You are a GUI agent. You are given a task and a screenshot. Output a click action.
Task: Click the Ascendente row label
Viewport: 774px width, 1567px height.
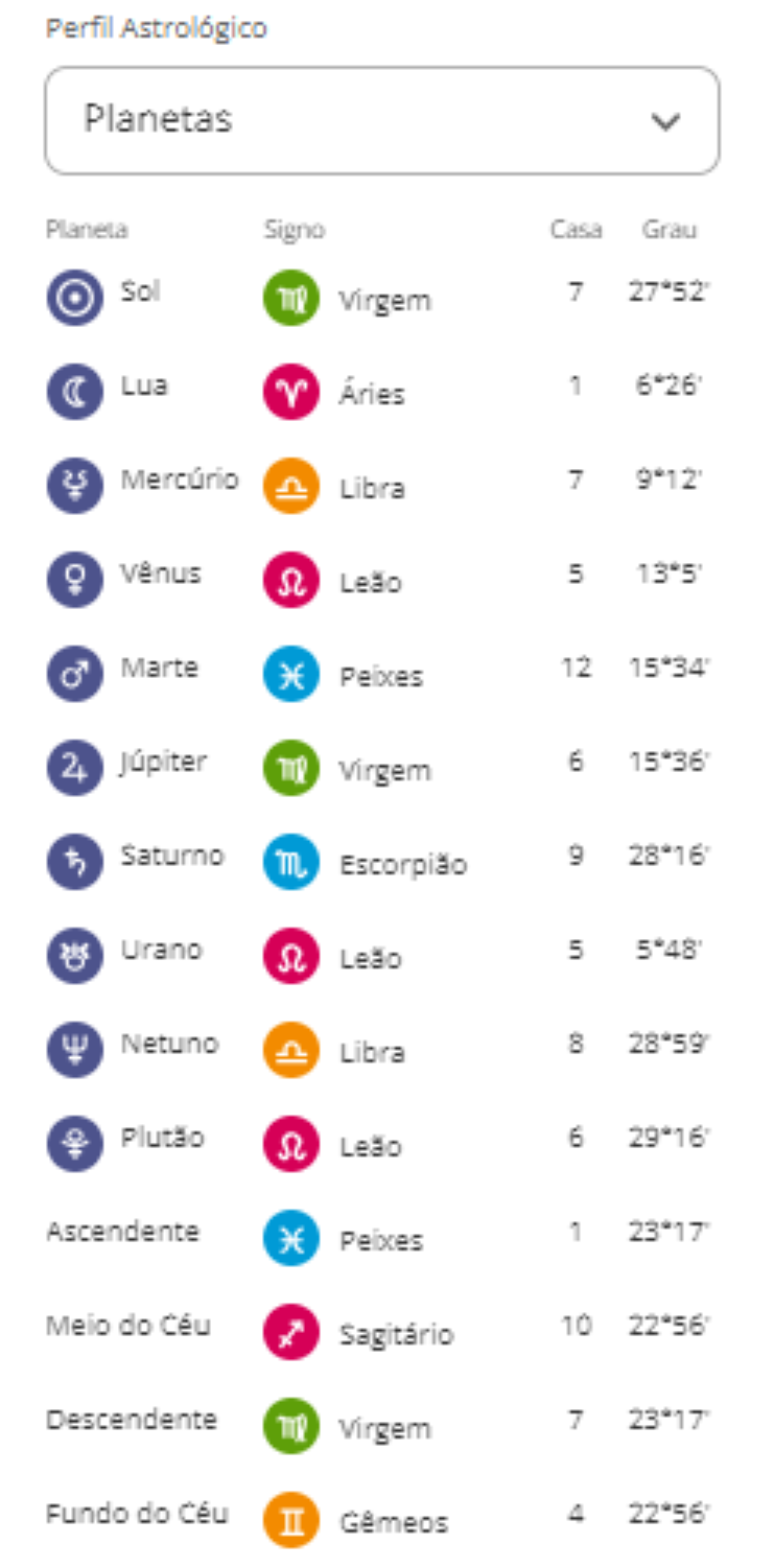coord(122,1232)
